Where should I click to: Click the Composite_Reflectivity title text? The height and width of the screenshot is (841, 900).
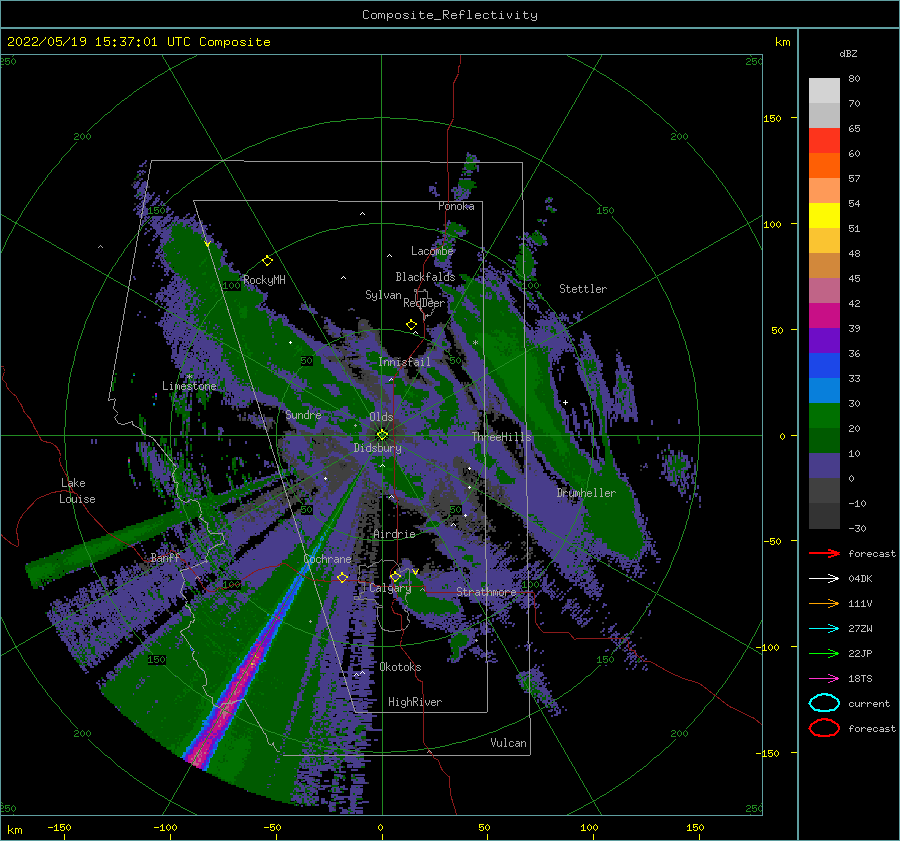(450, 15)
